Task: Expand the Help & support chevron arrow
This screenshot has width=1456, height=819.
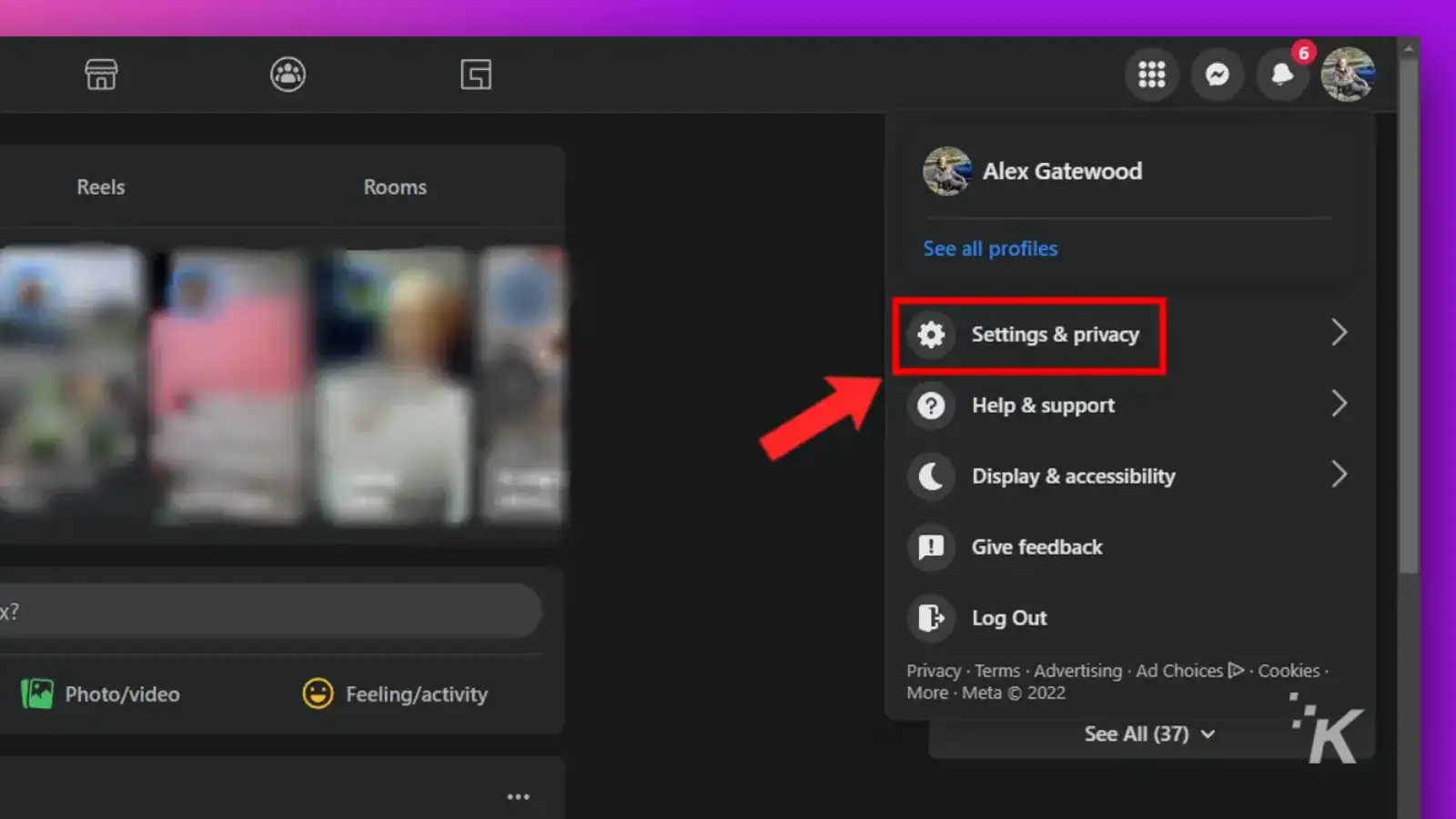Action: tap(1339, 403)
